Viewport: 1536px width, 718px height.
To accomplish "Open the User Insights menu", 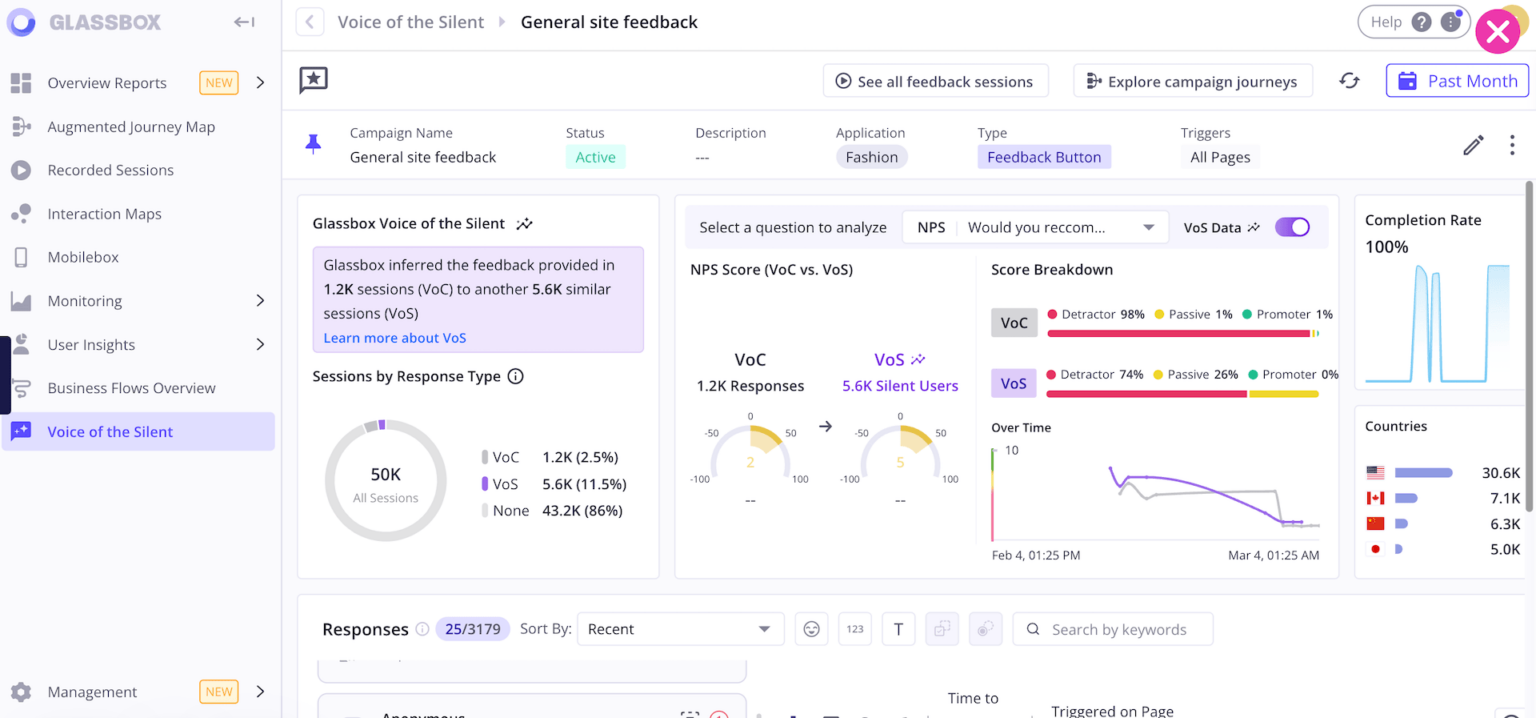I will click(89, 344).
